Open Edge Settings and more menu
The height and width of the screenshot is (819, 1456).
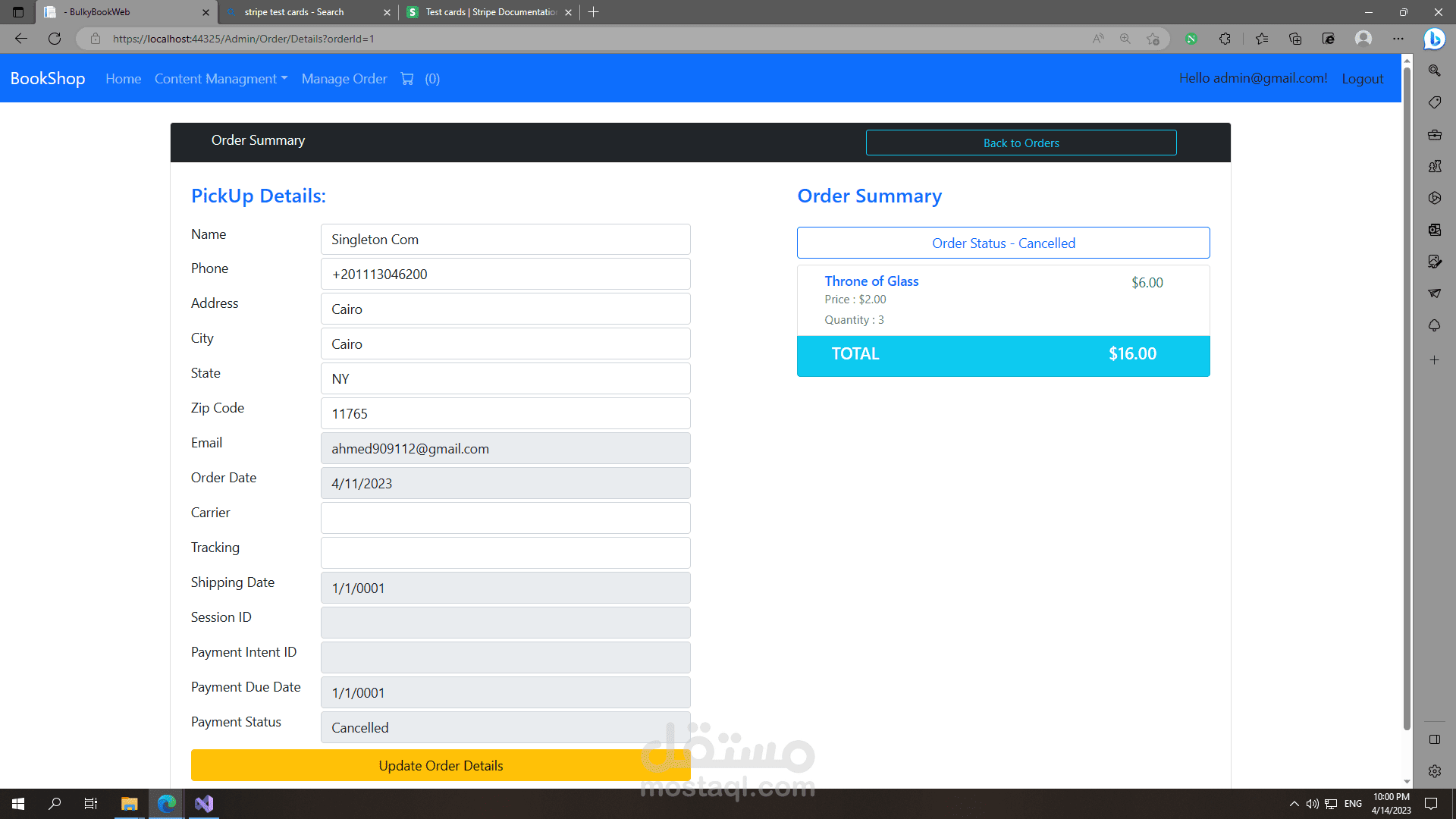(x=1398, y=39)
